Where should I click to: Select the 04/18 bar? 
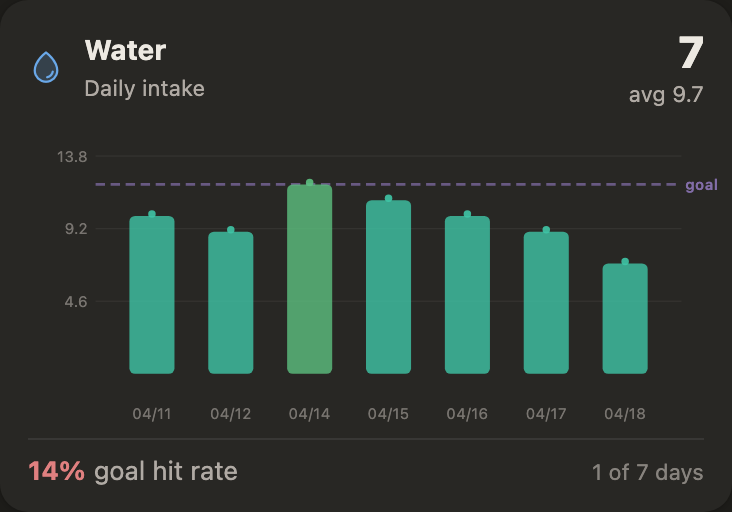(625, 318)
